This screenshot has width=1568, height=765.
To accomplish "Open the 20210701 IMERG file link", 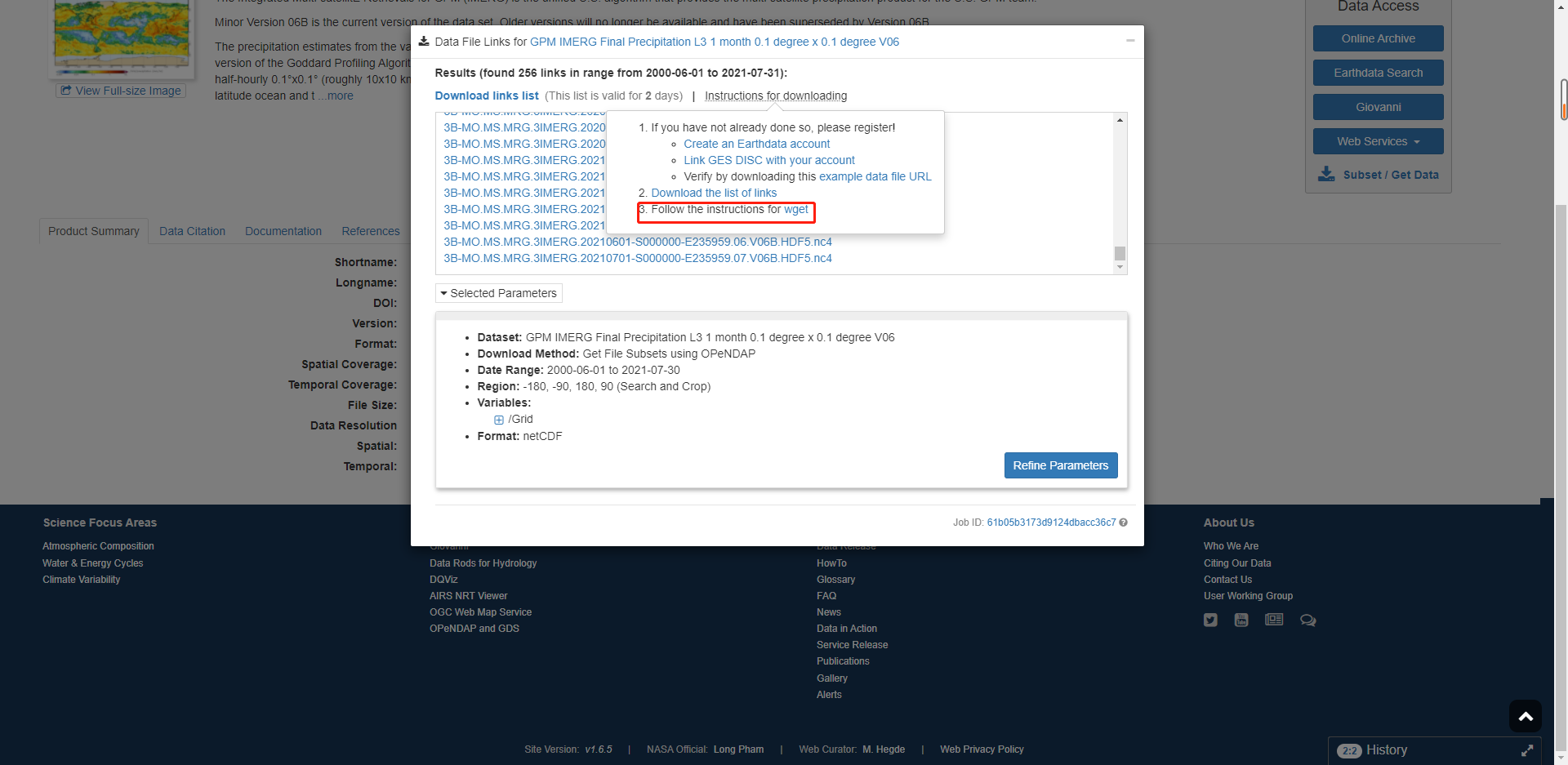I will (x=638, y=258).
